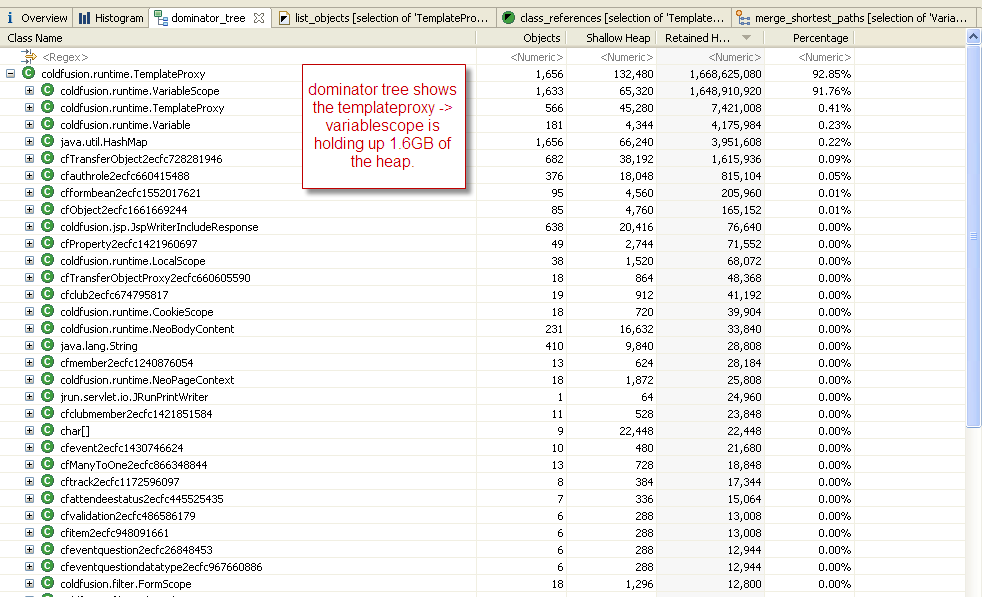Click class icon of cfclubmember2ecfc1421851584
982x597 pixels.
[x=47, y=413]
